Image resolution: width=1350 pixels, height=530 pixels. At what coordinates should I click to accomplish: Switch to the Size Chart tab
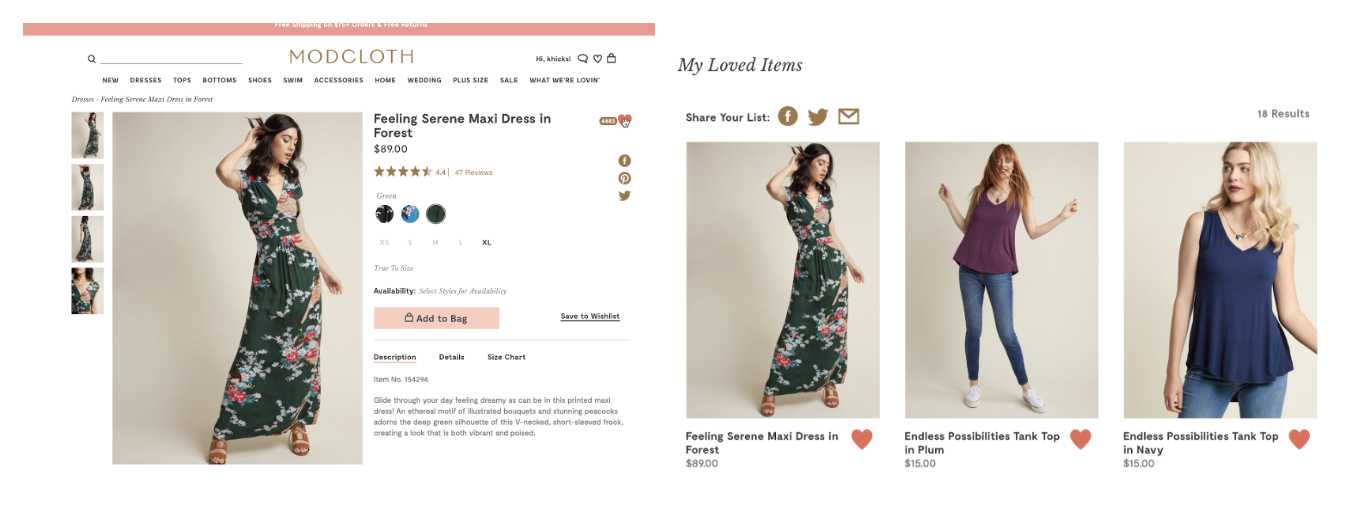[x=506, y=357]
